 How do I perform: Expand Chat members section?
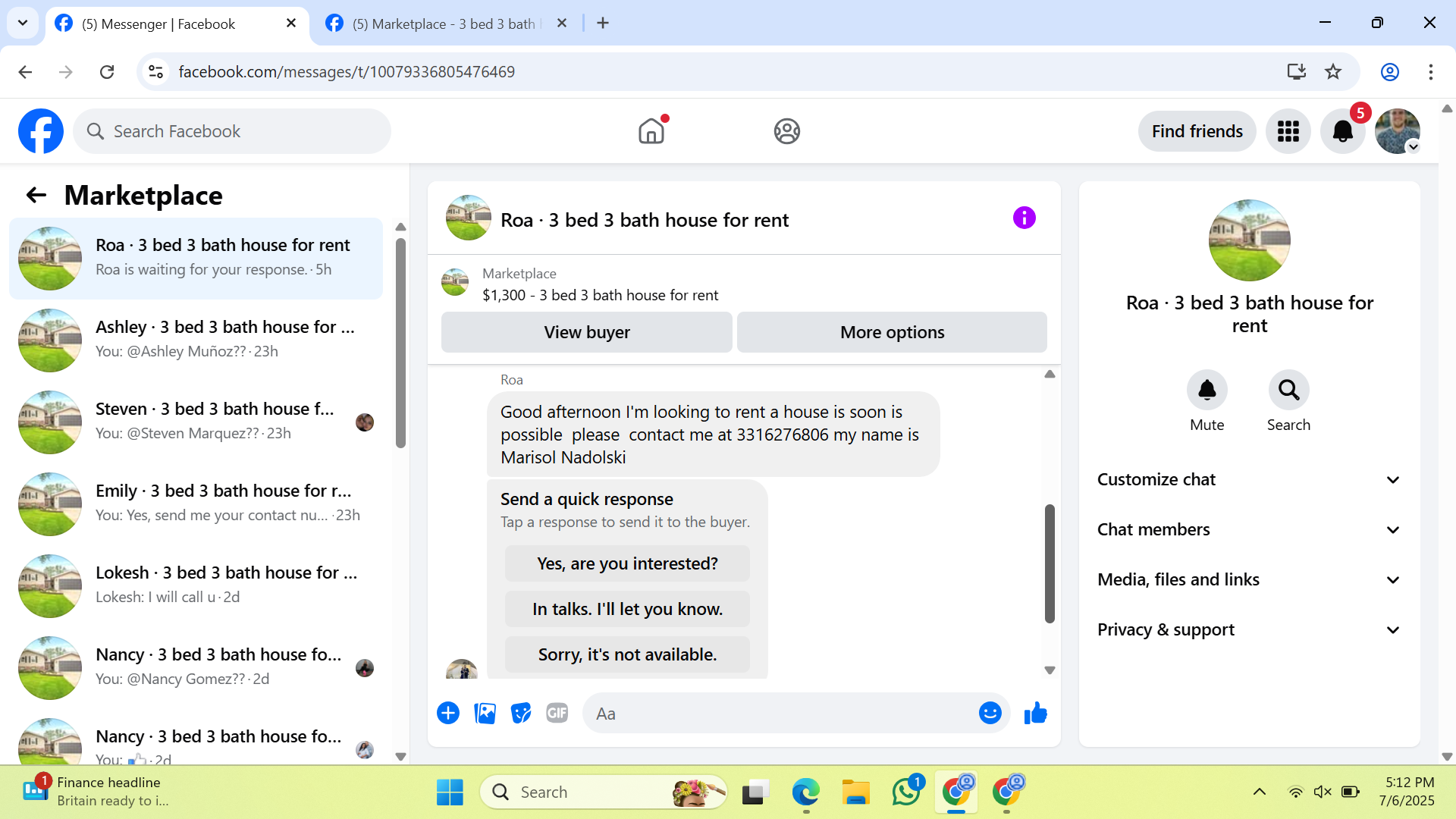pyautogui.click(x=1249, y=529)
